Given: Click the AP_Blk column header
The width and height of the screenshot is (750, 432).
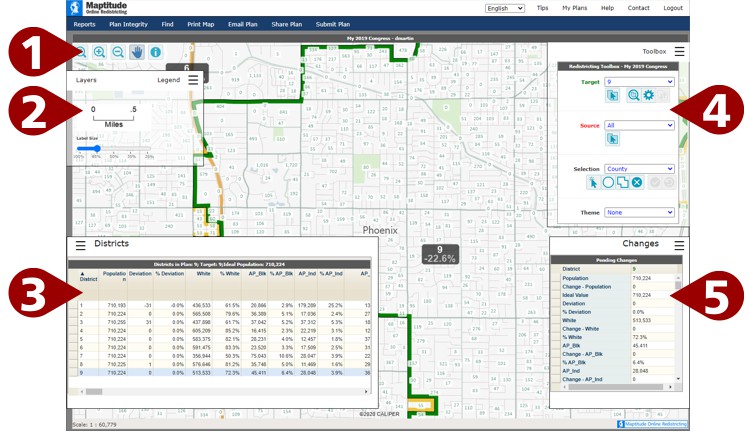Looking at the screenshot, I should coord(258,274).
